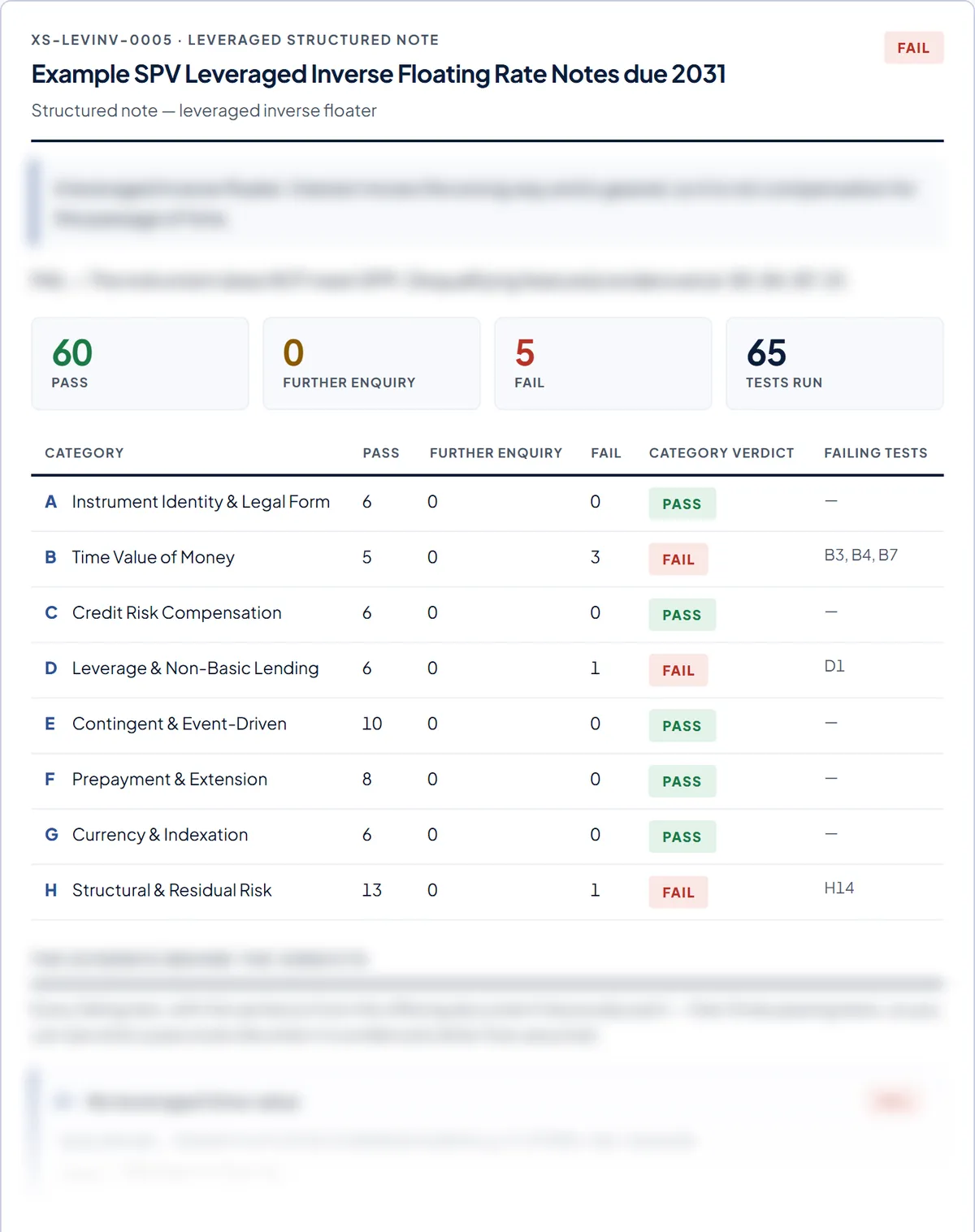Click the FAIL verdict badge for Structural & Residual Risk
This screenshot has width=975, height=1232.
678,893
